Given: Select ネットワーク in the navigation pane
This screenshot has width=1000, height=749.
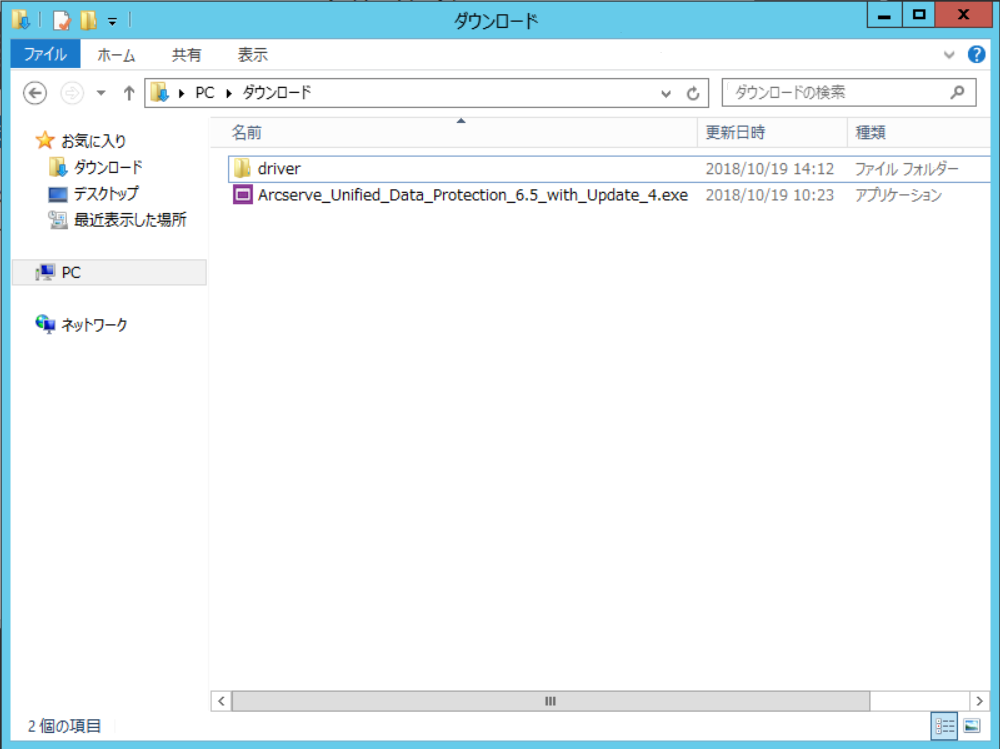Looking at the screenshot, I should pyautogui.click(x=94, y=325).
